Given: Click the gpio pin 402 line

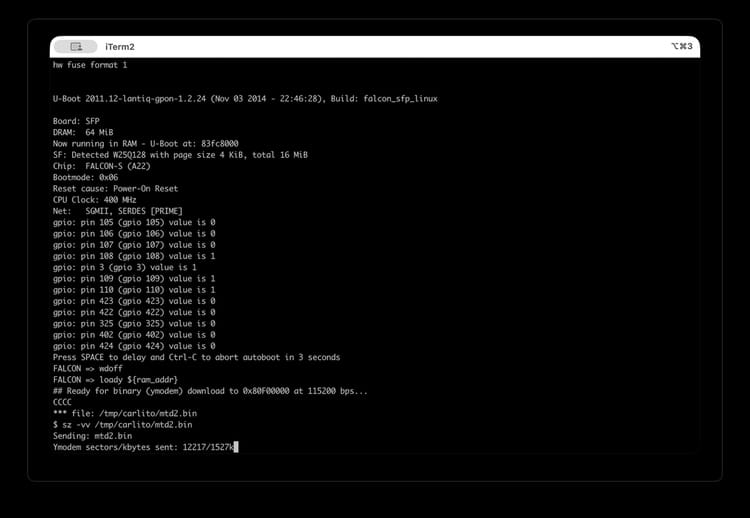Looking at the screenshot, I should [x=134, y=334].
